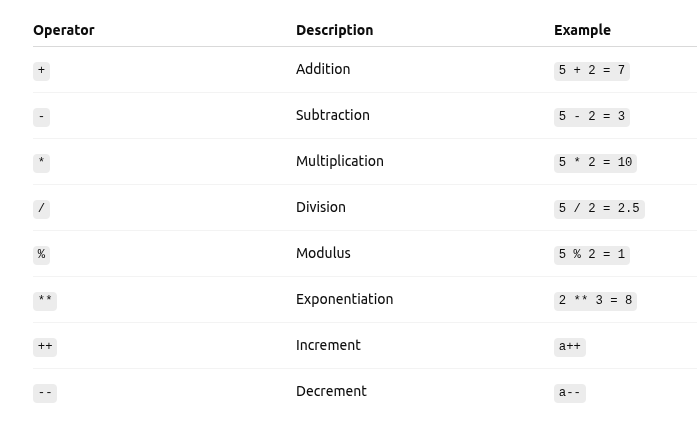This screenshot has height=435, width=697.
Task: Click the Exponentiation description text
Action: click(x=344, y=299)
